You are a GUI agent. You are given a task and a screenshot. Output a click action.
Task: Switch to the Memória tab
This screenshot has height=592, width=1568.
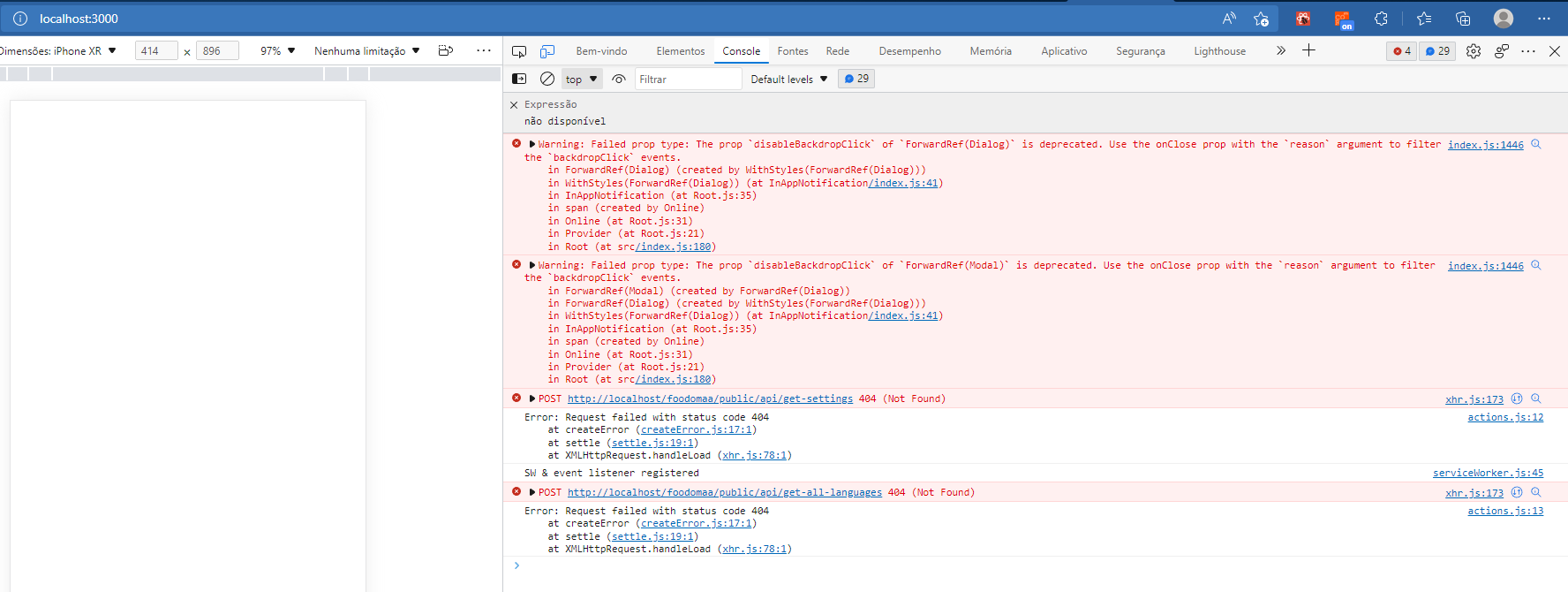(x=991, y=51)
